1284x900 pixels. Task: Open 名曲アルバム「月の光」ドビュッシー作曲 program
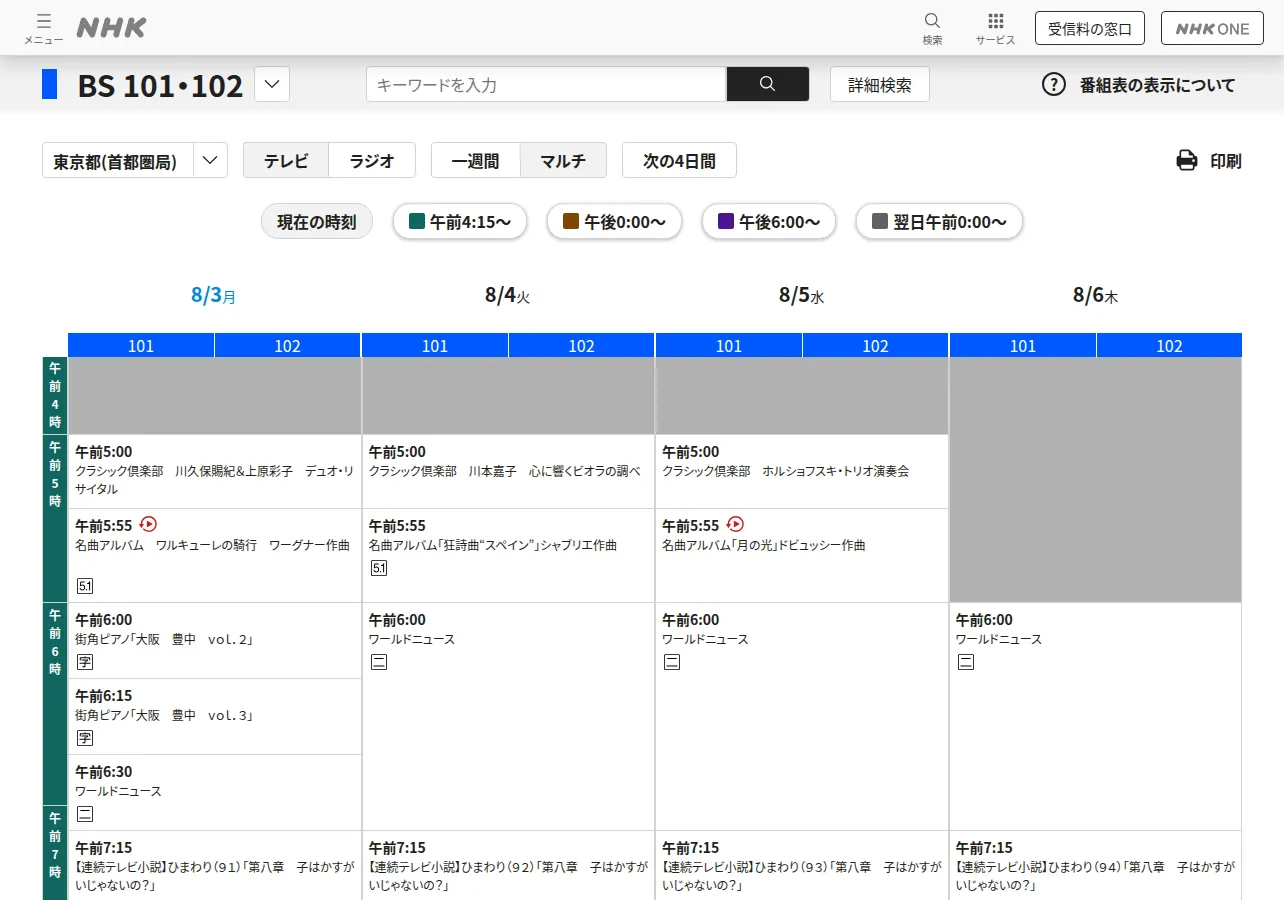(x=802, y=555)
